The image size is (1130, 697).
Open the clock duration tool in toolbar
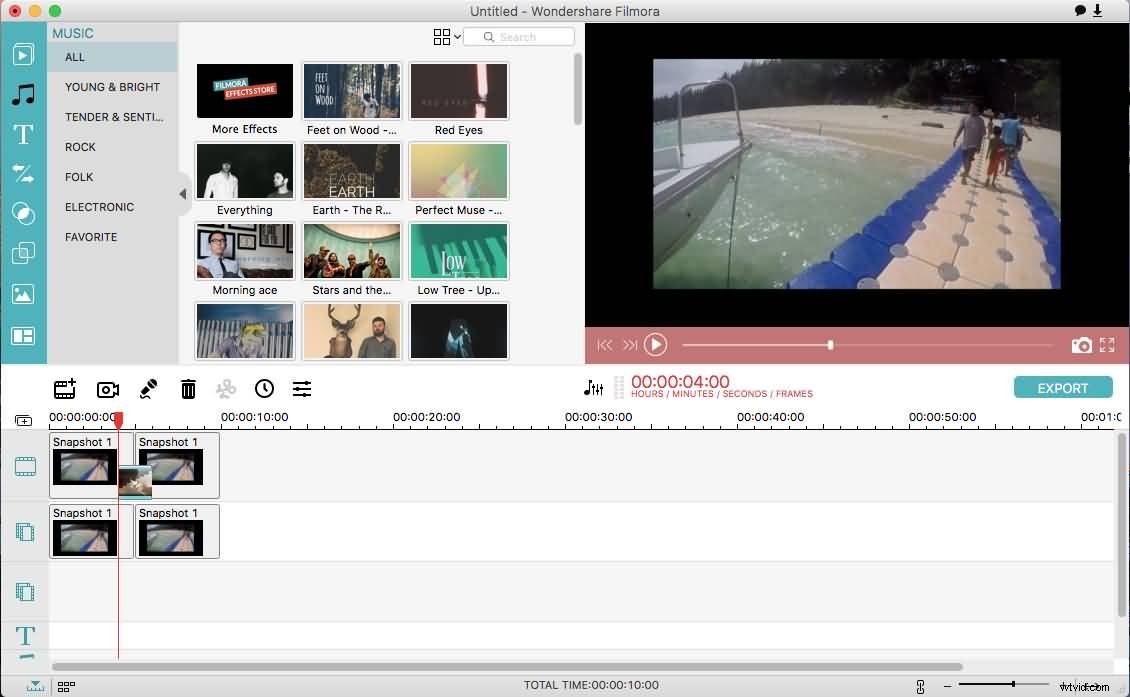click(264, 389)
